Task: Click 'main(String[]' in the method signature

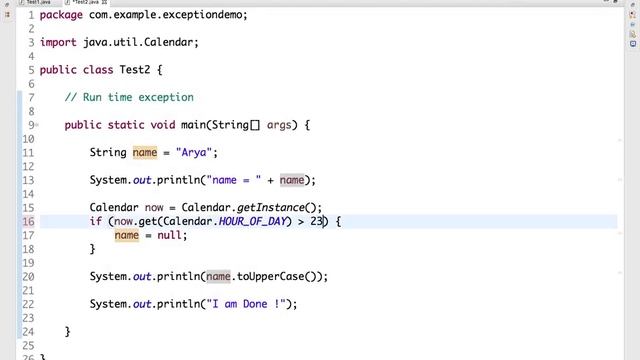Action: click(220, 125)
